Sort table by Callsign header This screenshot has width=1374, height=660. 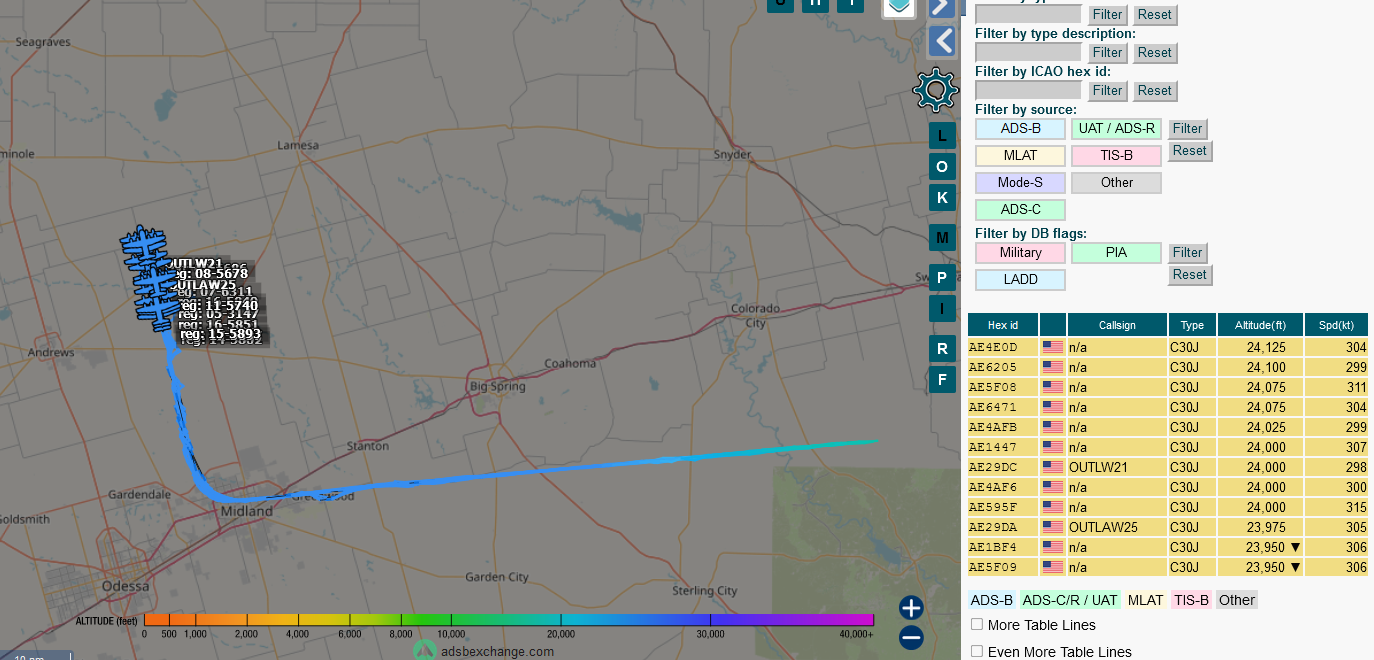pos(1117,325)
